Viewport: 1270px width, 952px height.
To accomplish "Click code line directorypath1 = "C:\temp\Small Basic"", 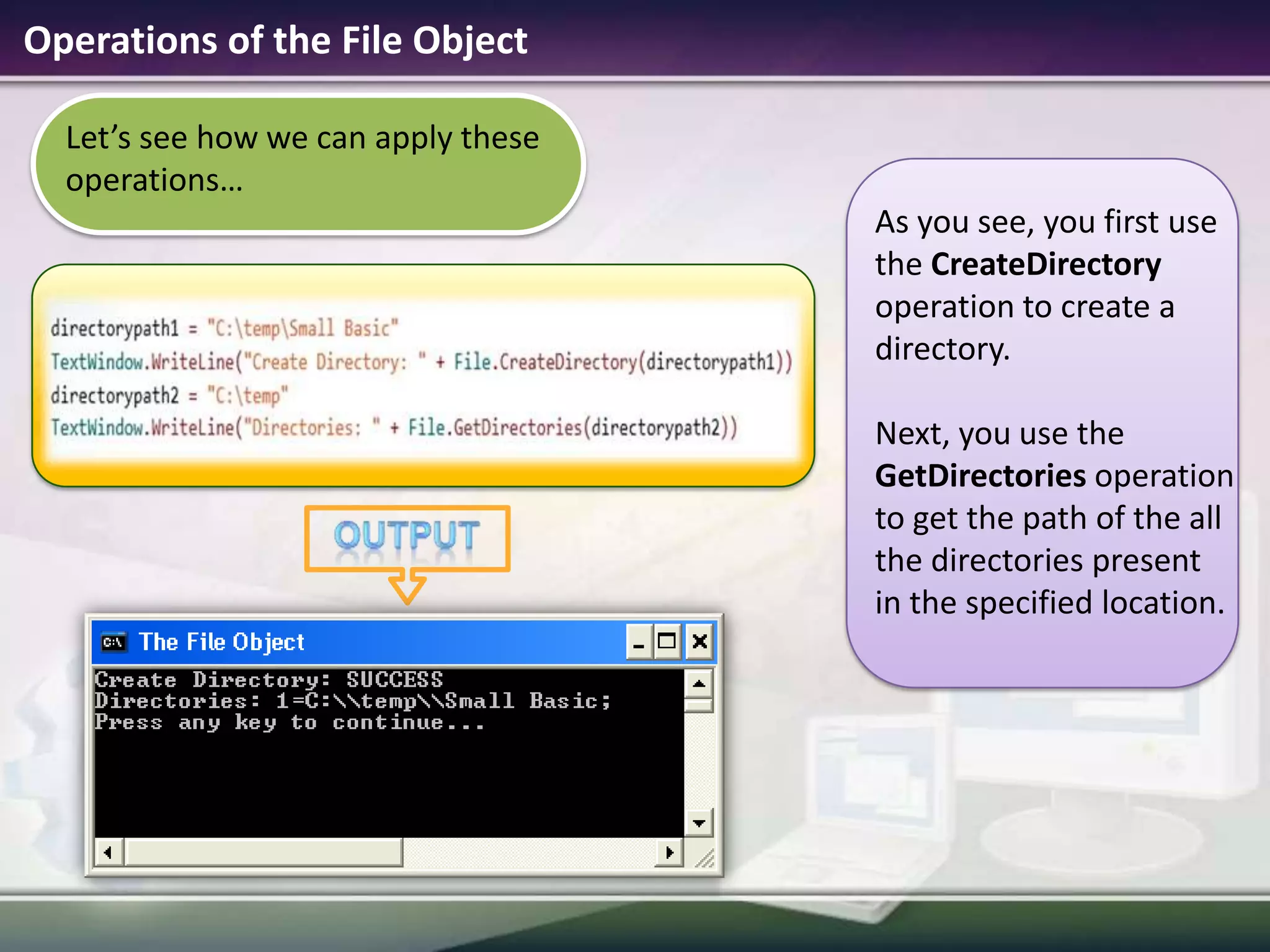I will tap(224, 328).
